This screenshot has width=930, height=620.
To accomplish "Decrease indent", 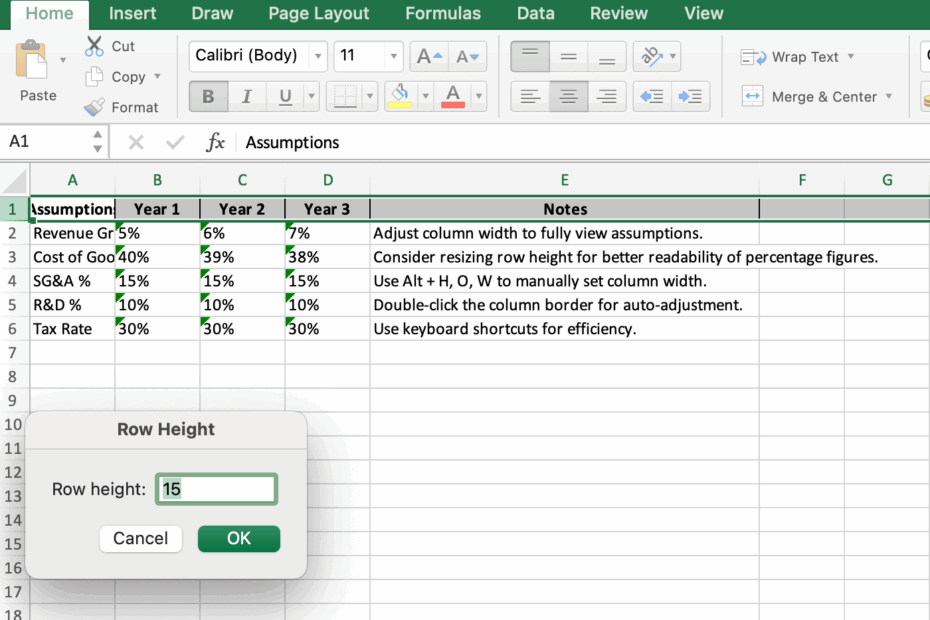I will coord(652,96).
